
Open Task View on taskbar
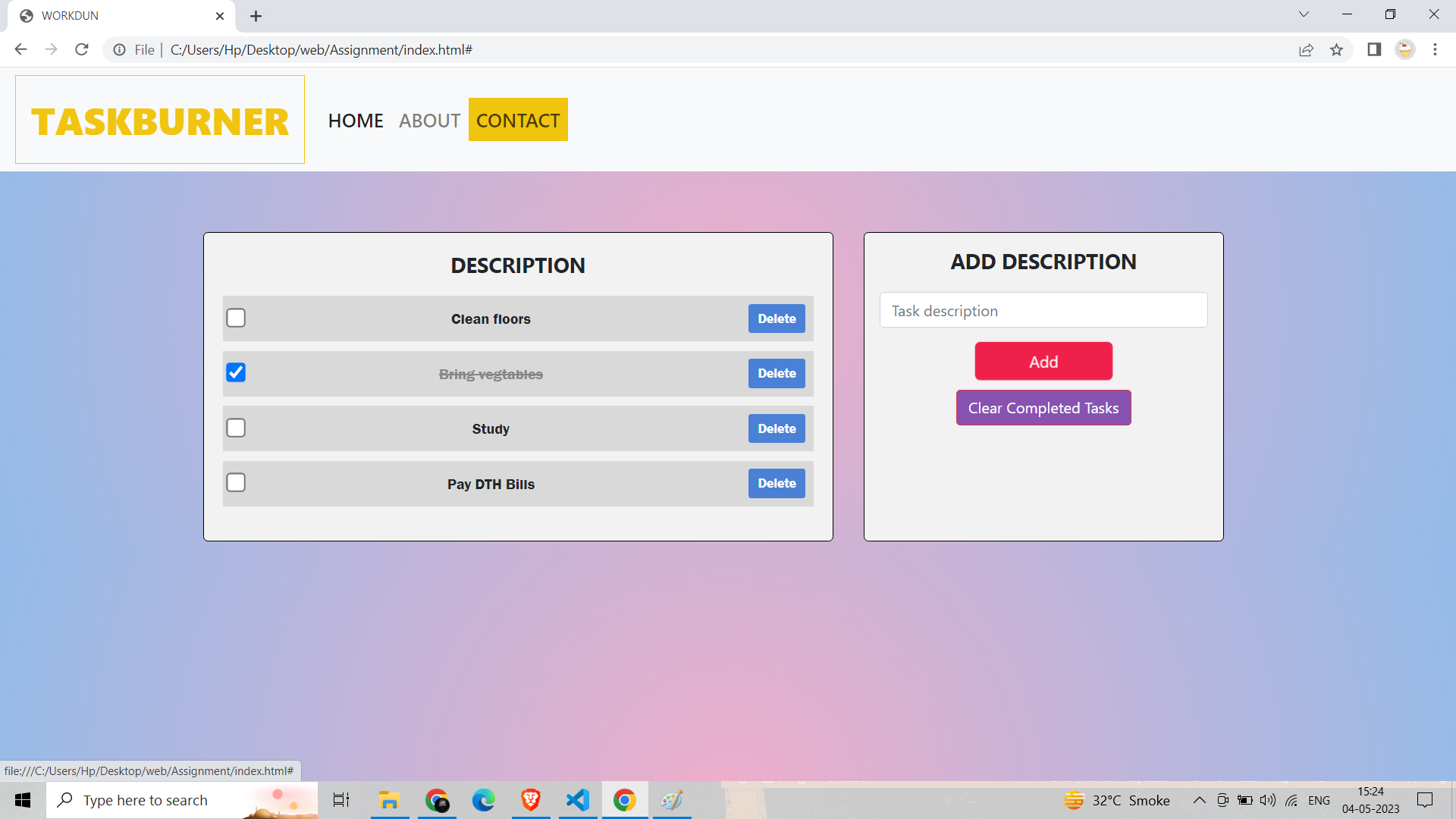(x=341, y=800)
